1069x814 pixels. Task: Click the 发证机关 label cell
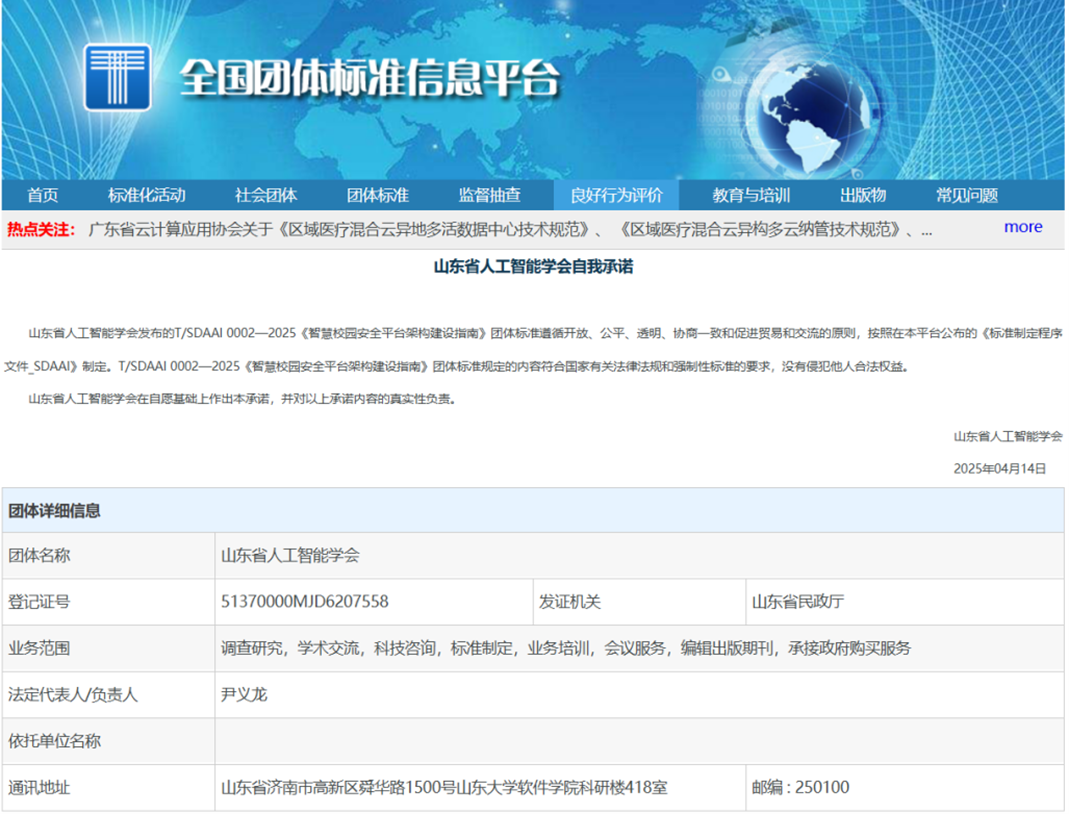639,602
